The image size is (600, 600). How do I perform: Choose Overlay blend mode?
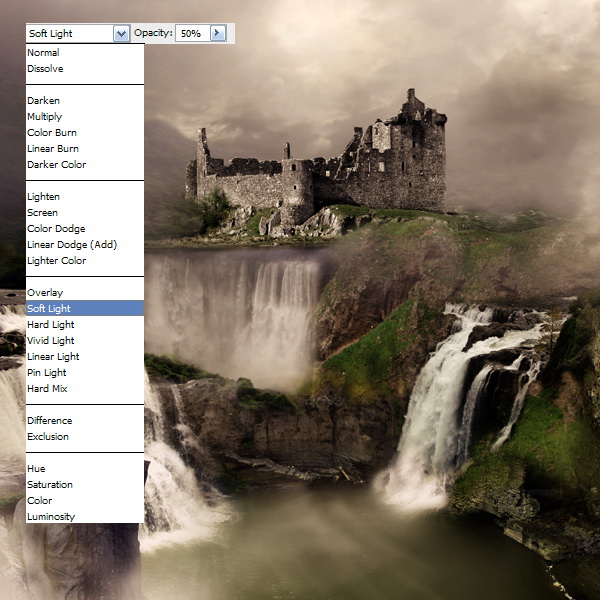[x=45, y=293]
